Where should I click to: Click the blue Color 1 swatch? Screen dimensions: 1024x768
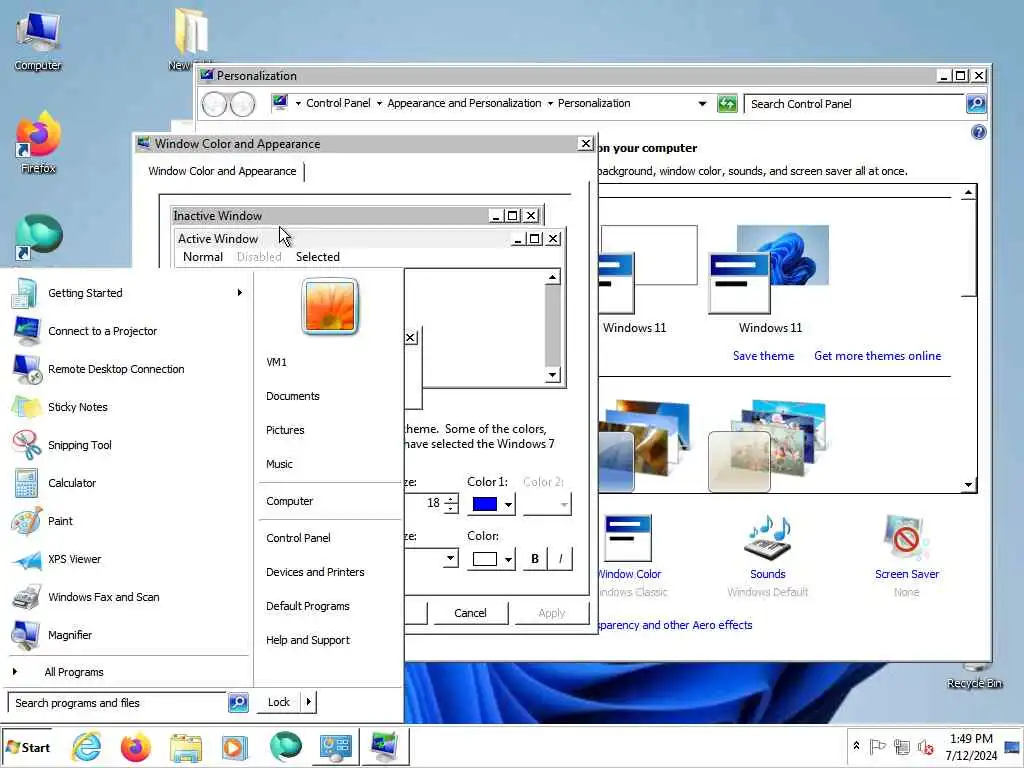485,504
